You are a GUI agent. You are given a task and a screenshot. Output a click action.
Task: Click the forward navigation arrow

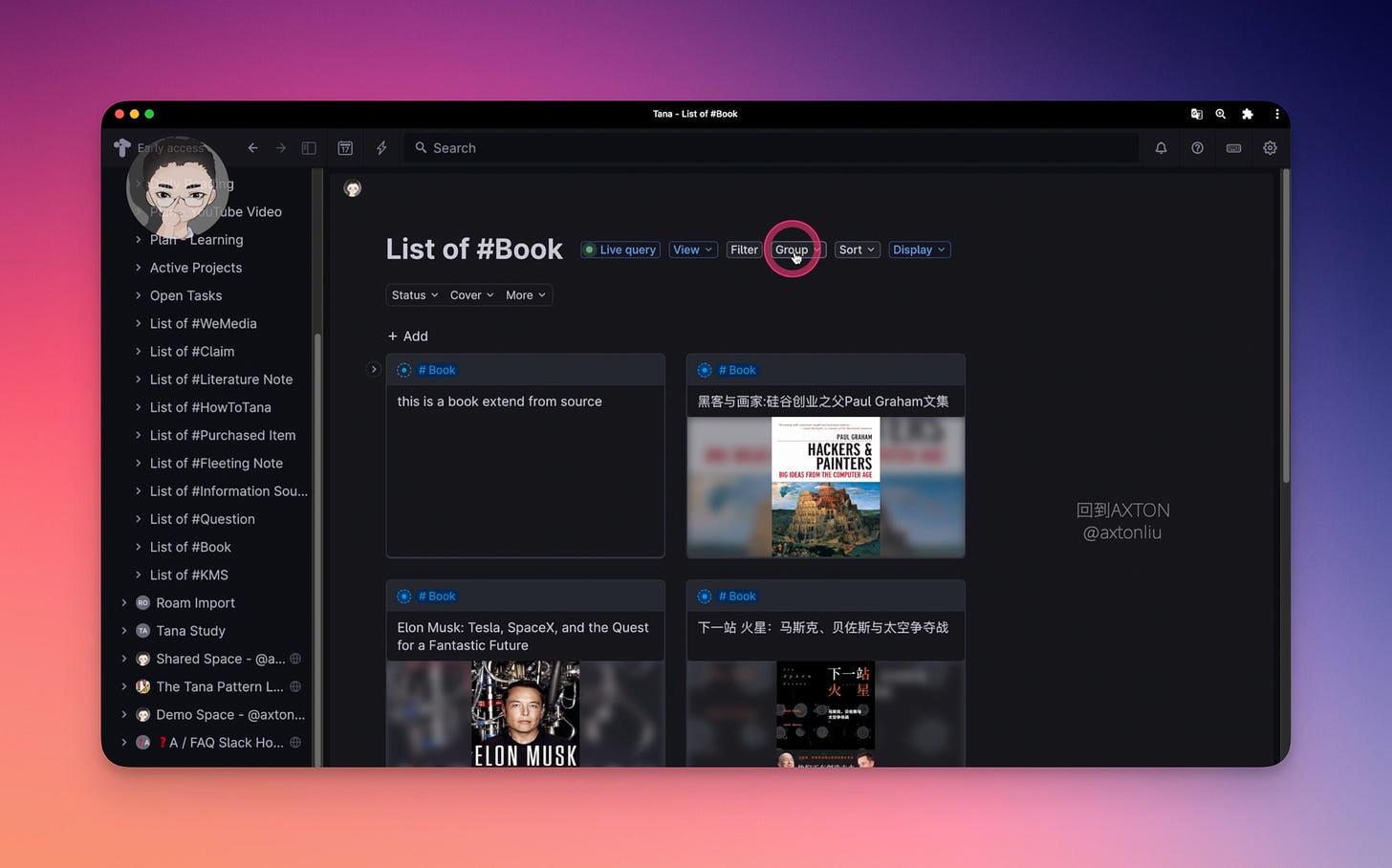pos(280,148)
